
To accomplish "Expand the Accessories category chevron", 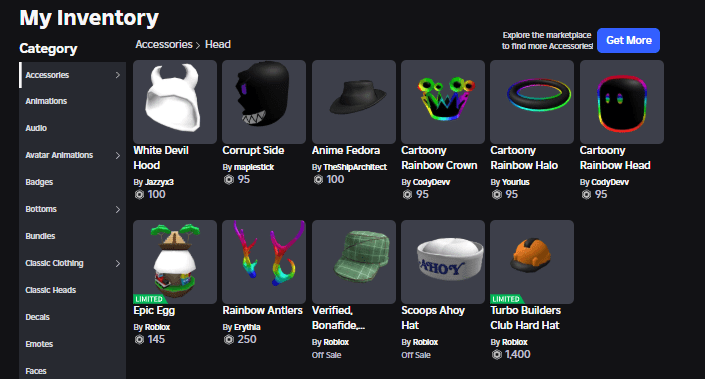I will pos(118,75).
